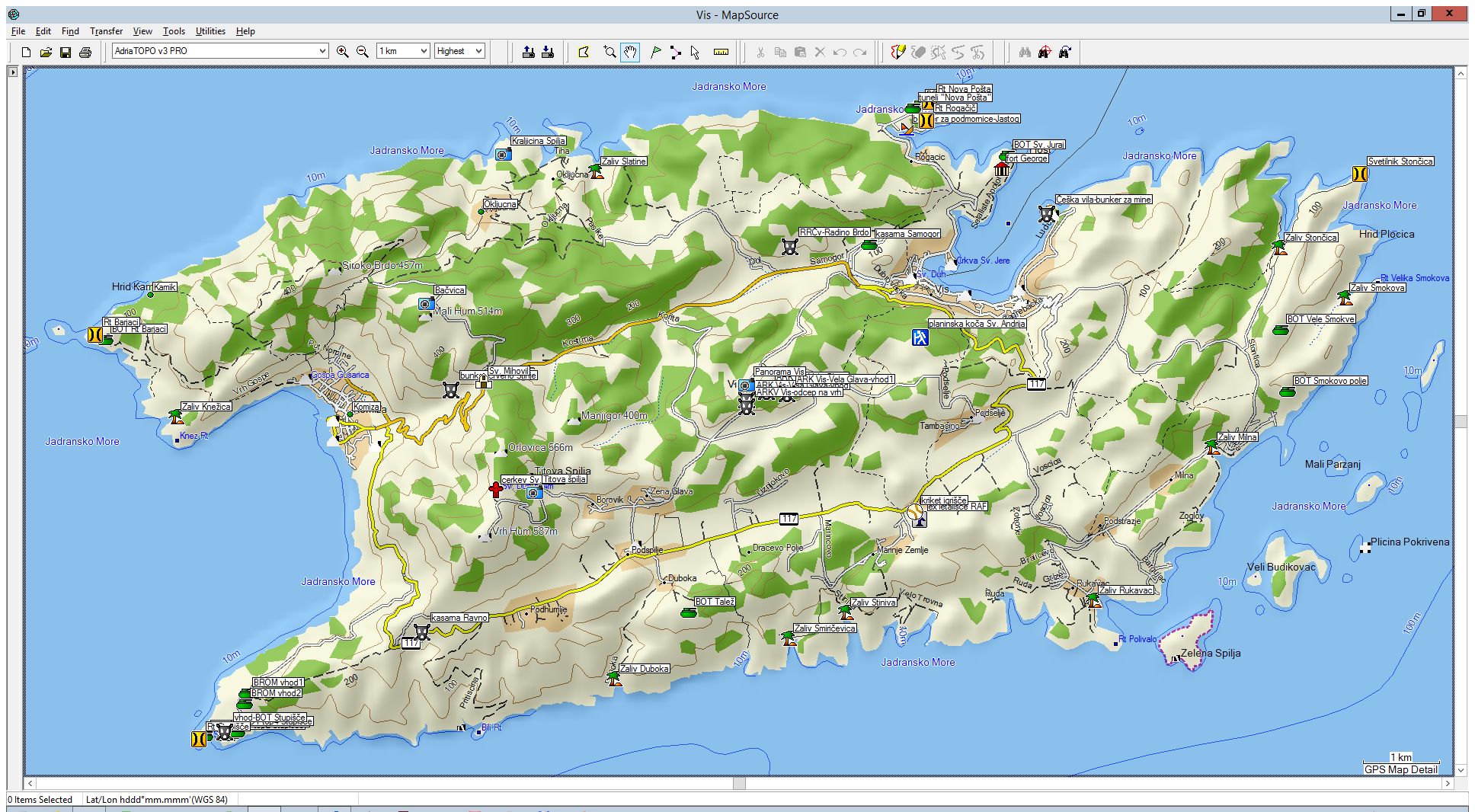Click the Zaliv Rukavac beach palm icon

(x=1093, y=600)
